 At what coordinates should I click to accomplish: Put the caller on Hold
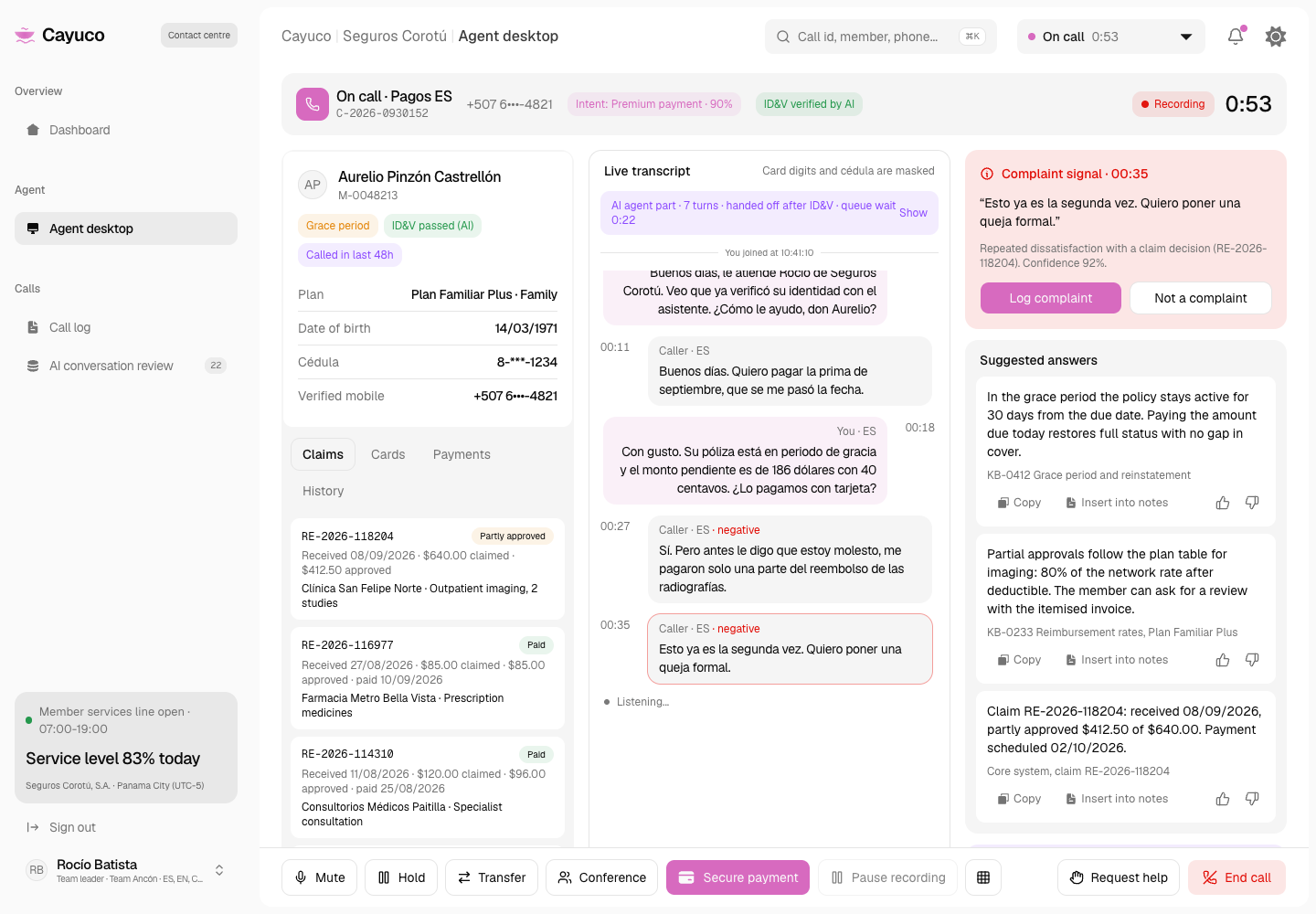(x=401, y=877)
